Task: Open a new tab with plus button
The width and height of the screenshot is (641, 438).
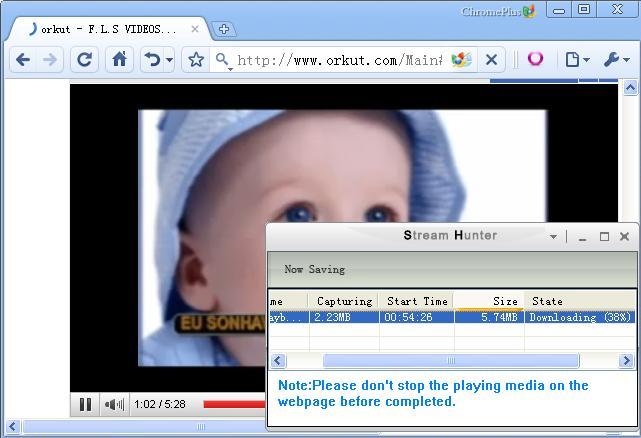Action: coord(224,29)
